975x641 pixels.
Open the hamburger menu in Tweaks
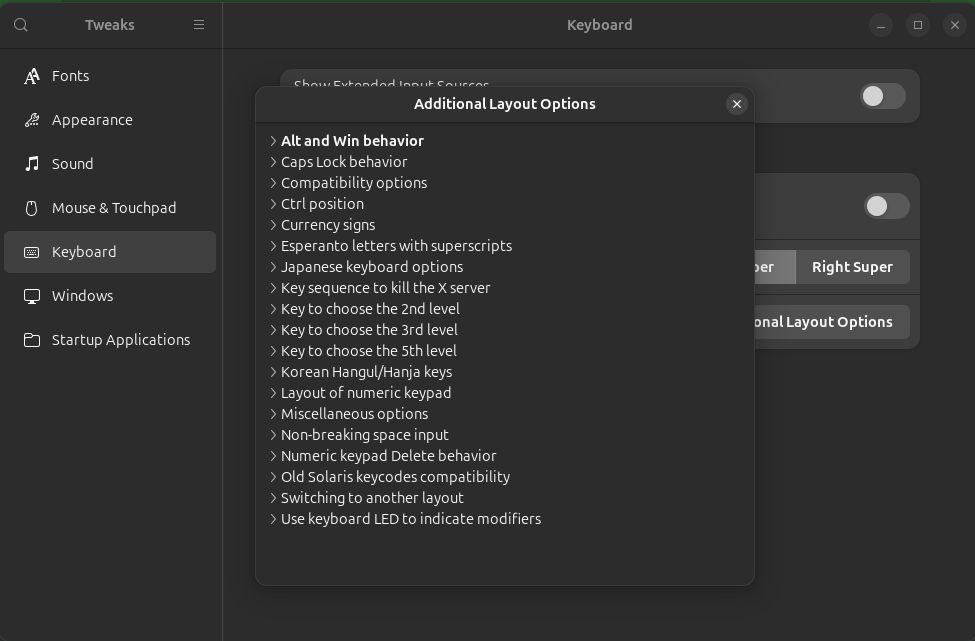(199, 25)
